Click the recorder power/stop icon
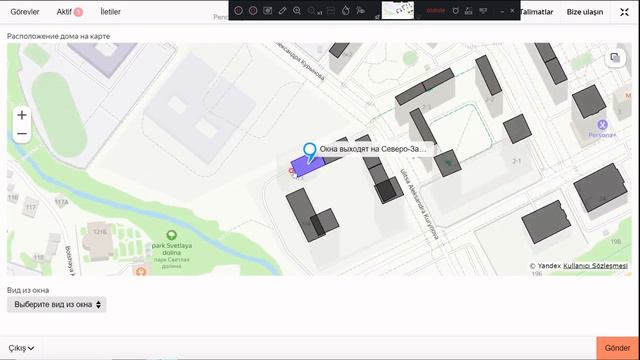This screenshot has height=360, width=640. click(x=238, y=11)
